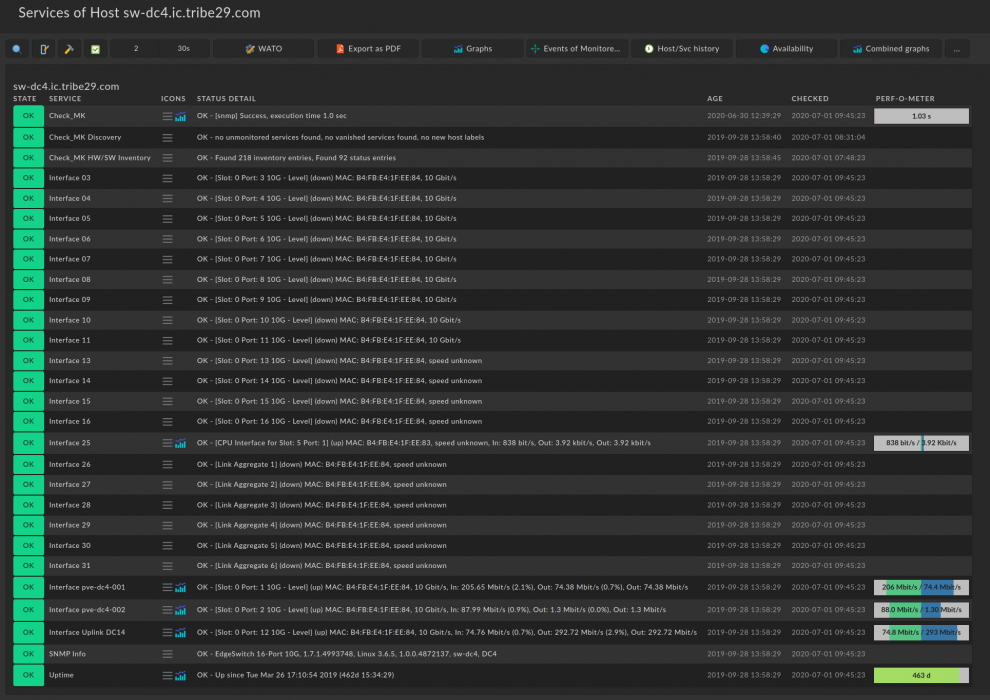The image size is (990, 700).
Task: Expand the "..." more toolbar buttons
Action: pos(957,48)
